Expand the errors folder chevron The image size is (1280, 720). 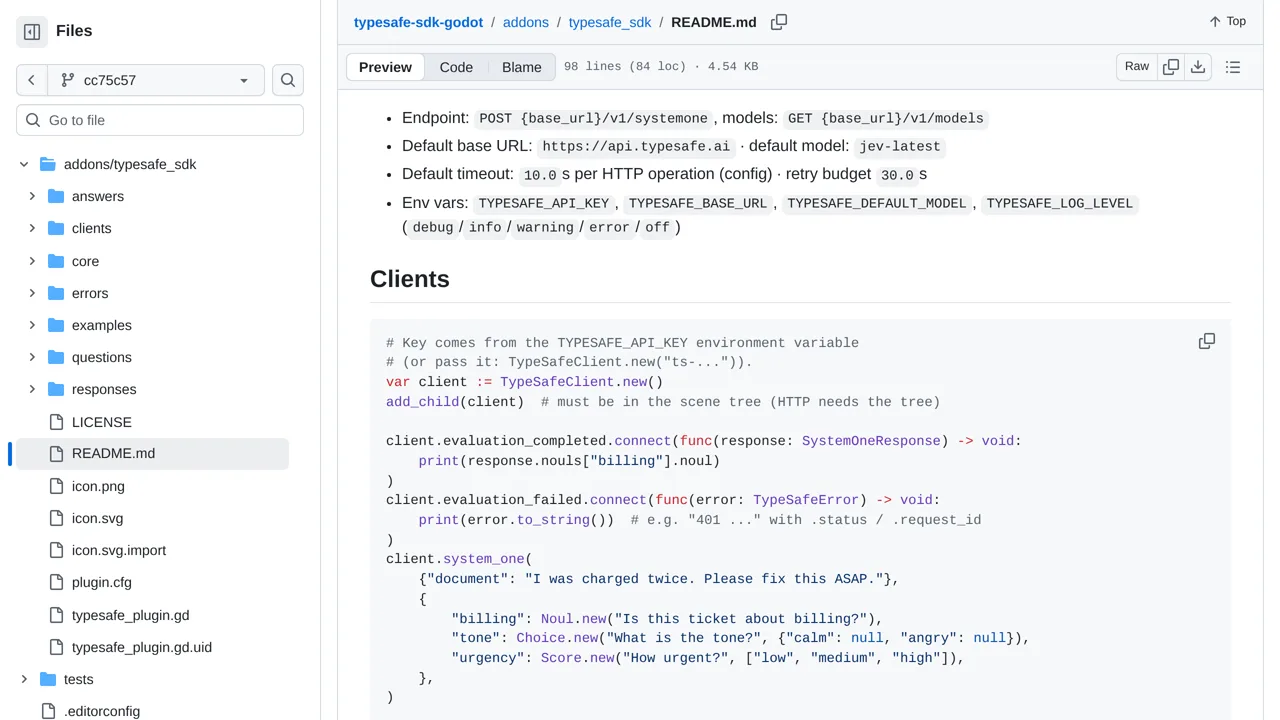[x=32, y=293]
